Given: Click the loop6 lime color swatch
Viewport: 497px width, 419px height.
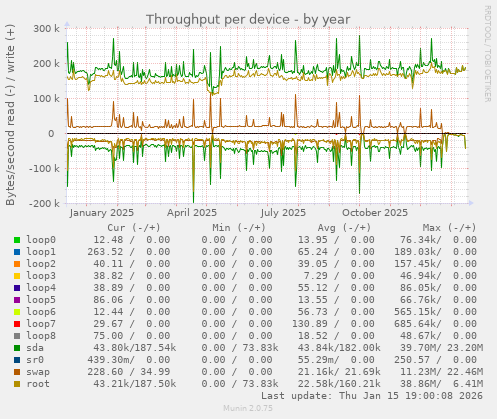Looking at the screenshot, I should 17,312.
